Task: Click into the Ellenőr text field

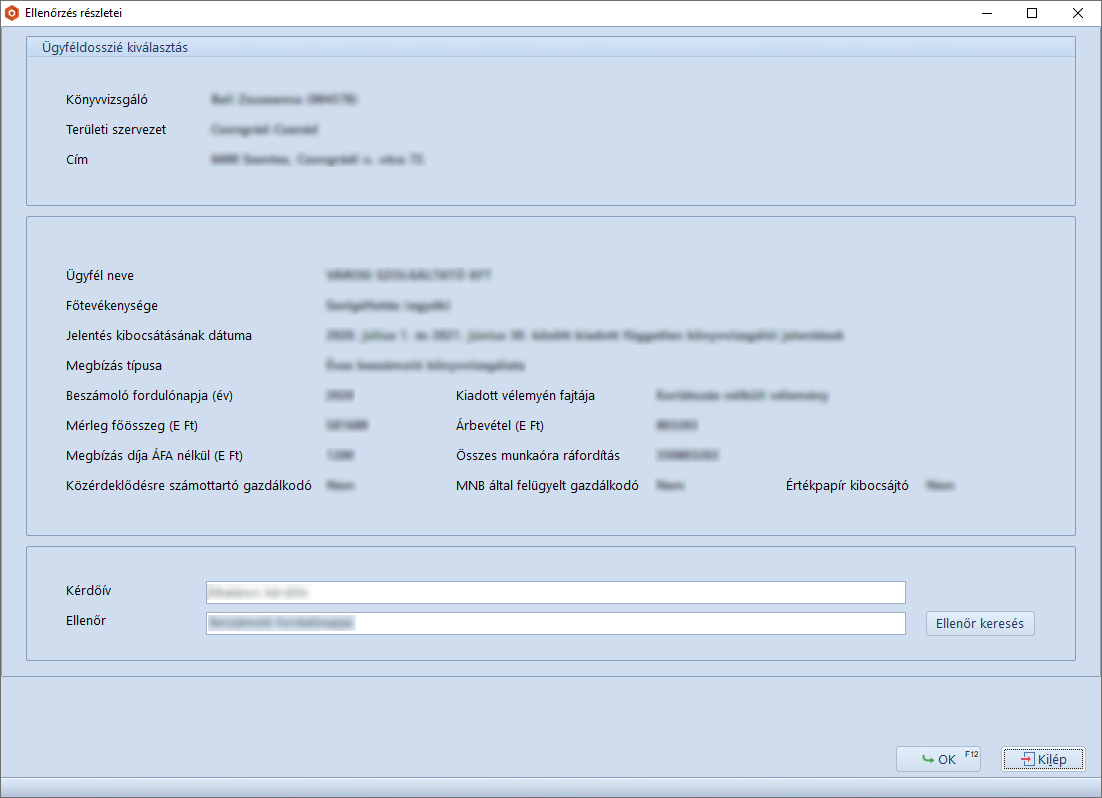Action: [555, 623]
